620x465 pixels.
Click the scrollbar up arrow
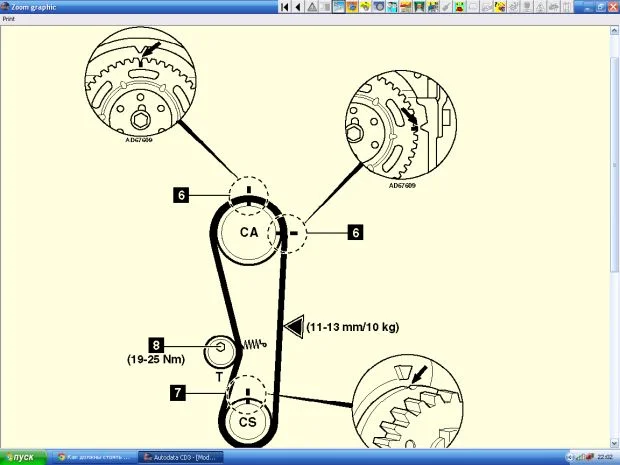[614, 29]
